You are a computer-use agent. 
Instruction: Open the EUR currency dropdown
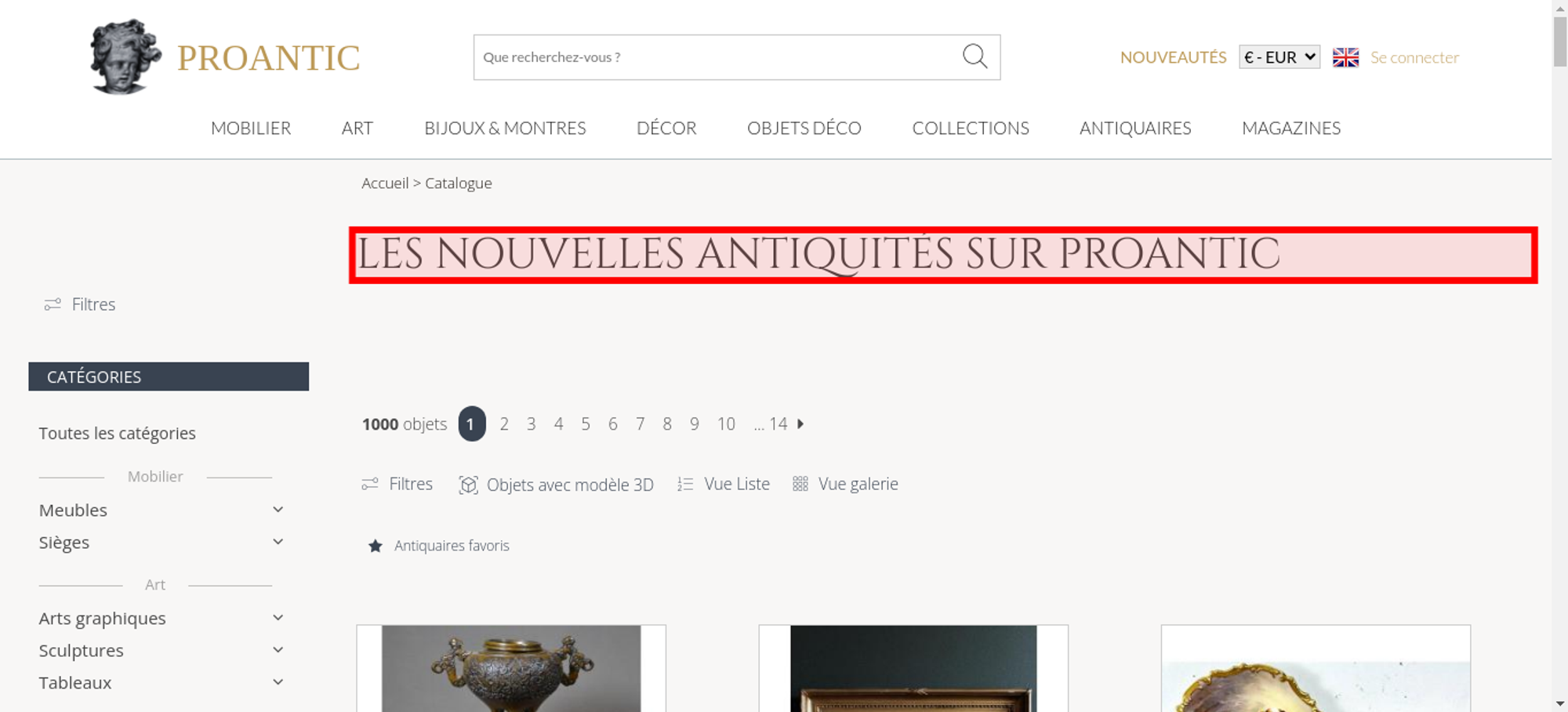point(1279,57)
